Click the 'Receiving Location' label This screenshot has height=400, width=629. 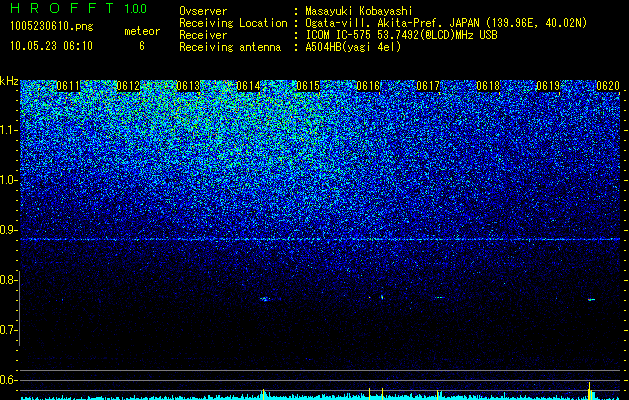[x=233, y=23]
